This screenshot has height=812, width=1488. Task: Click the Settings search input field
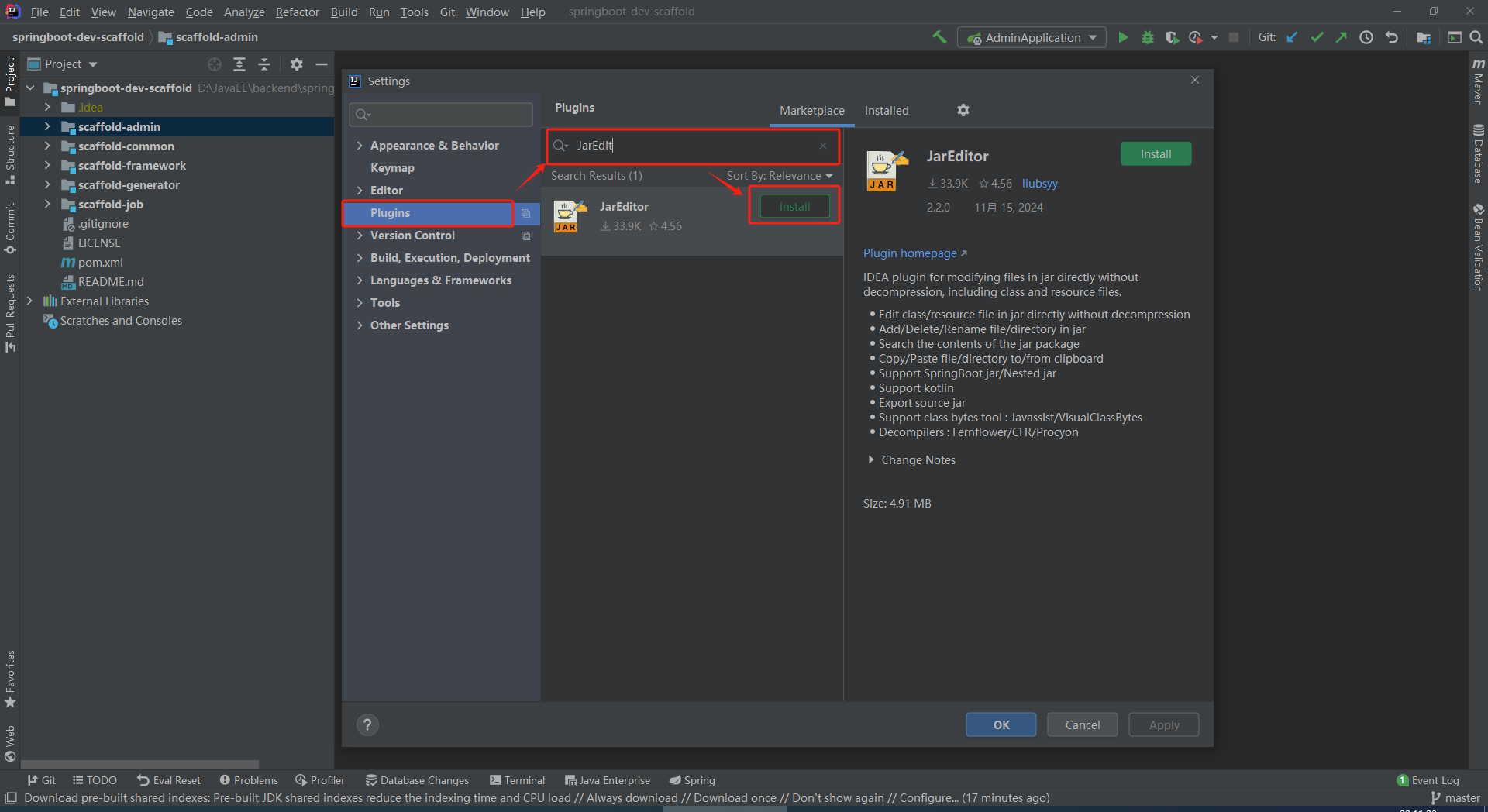pyautogui.click(x=442, y=115)
